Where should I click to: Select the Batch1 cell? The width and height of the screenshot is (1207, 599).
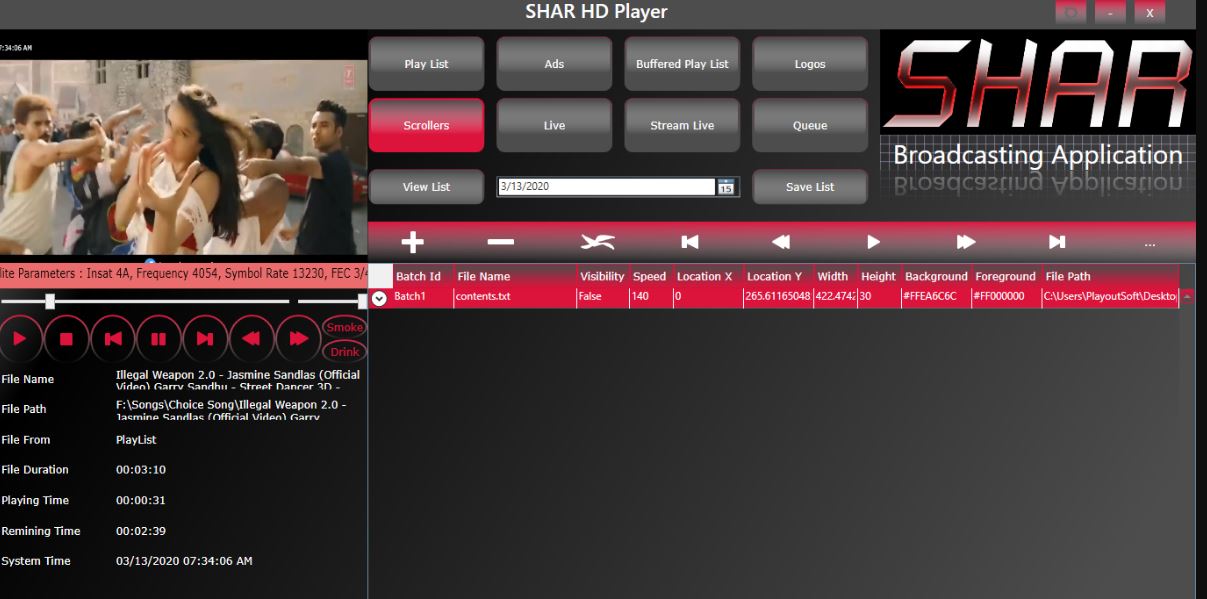tap(423, 297)
